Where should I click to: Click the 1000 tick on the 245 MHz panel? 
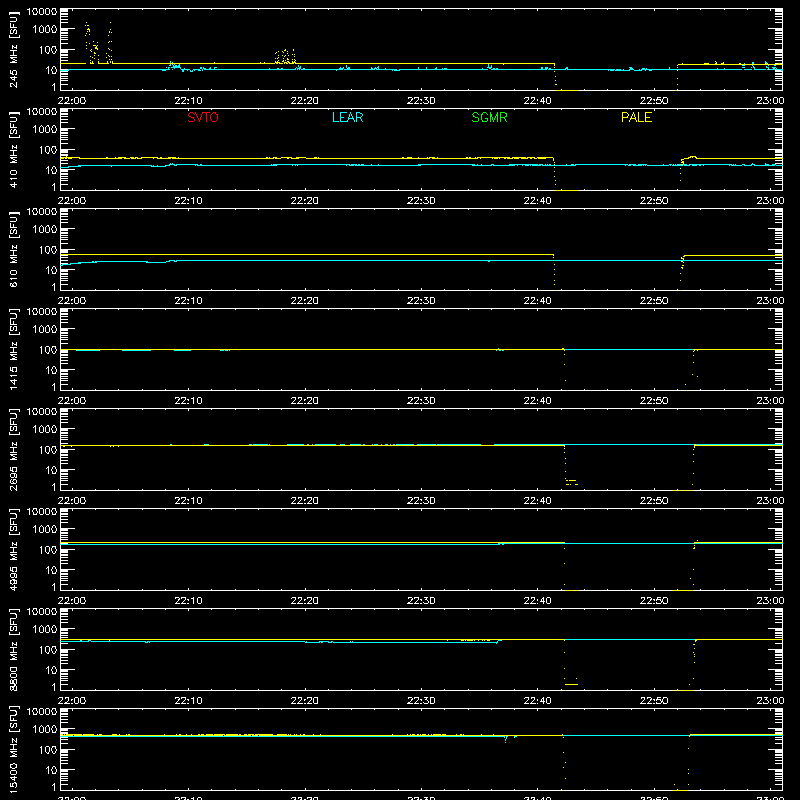coord(45,29)
